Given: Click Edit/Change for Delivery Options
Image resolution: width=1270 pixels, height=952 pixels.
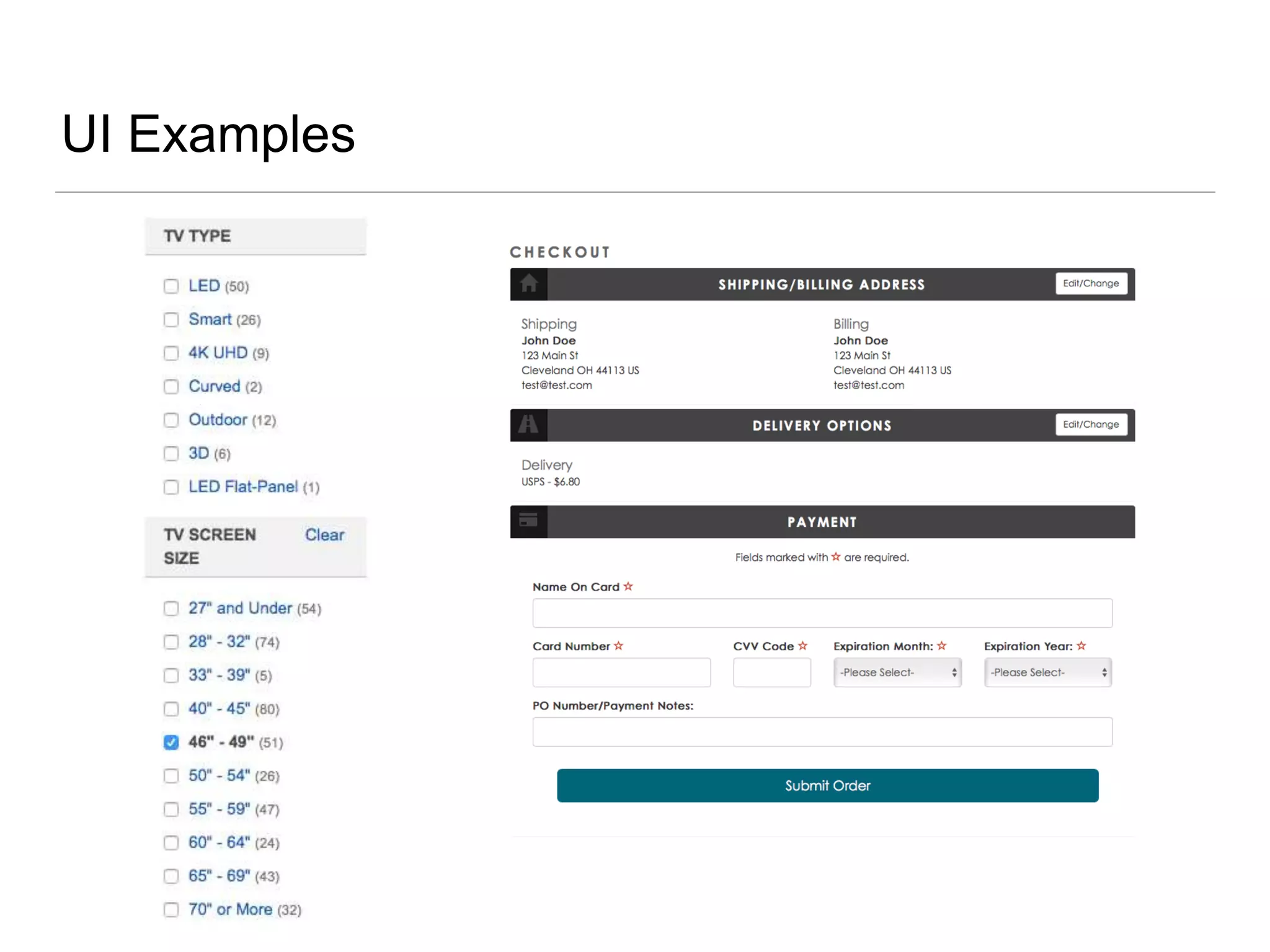Looking at the screenshot, I should (x=1091, y=425).
